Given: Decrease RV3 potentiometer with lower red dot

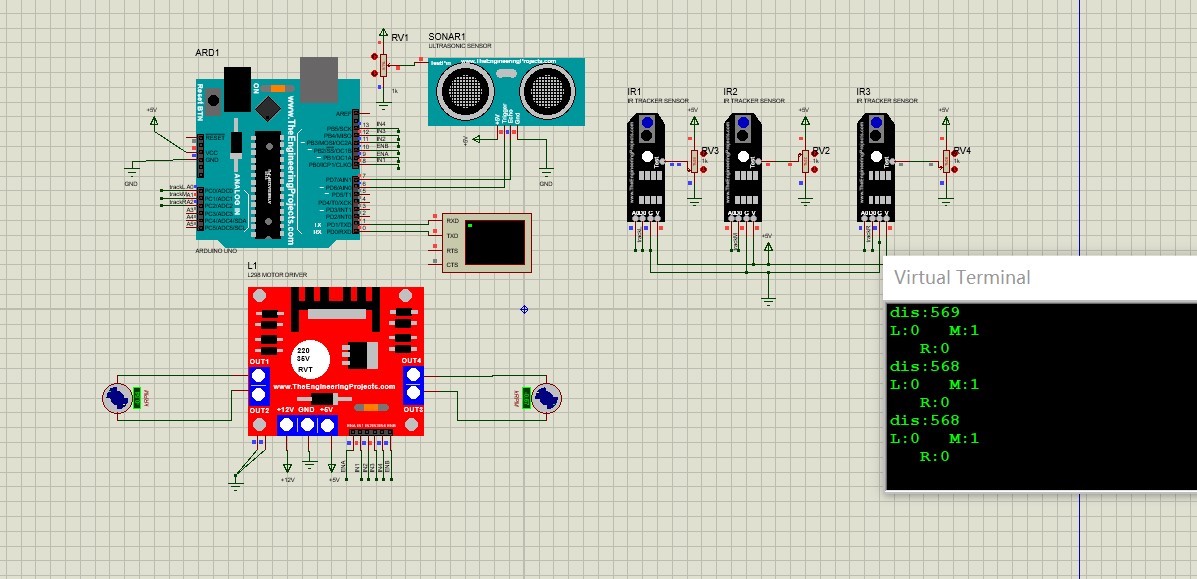Looking at the screenshot, I should click(x=704, y=170).
